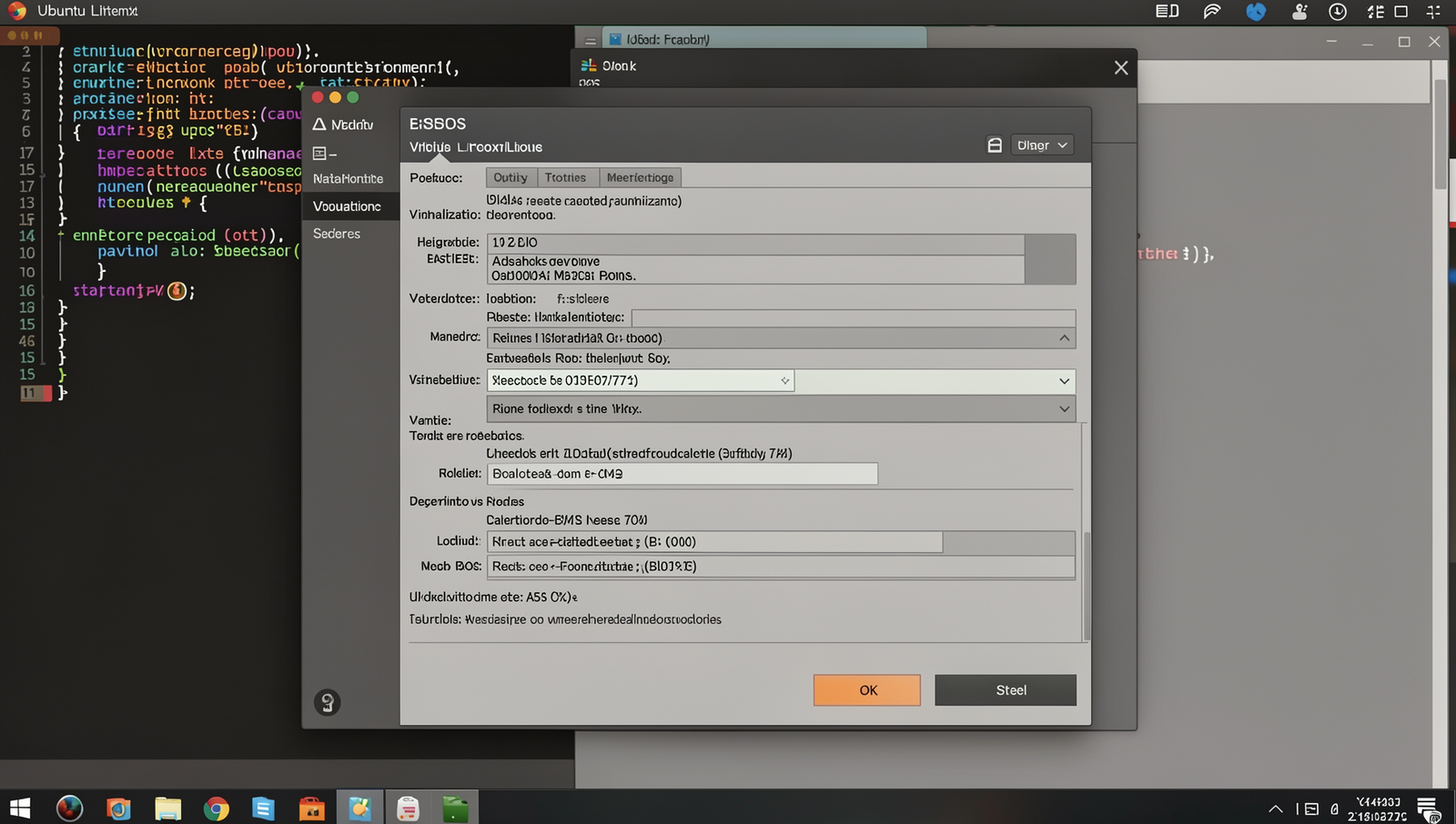Screen dimensions: 1456x824
Task: Open the blue document icon on the taskbar
Action: click(263, 808)
